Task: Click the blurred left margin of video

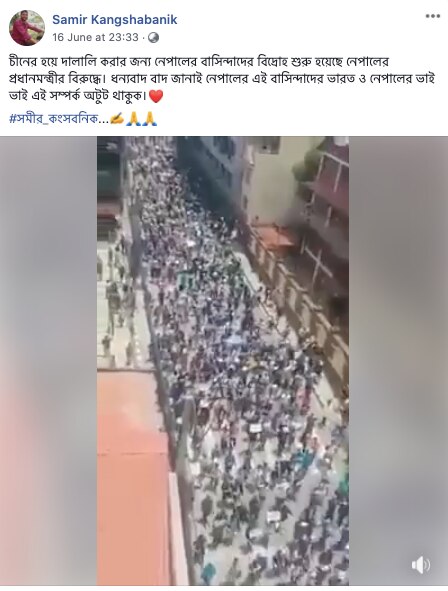Action: pos(48,361)
